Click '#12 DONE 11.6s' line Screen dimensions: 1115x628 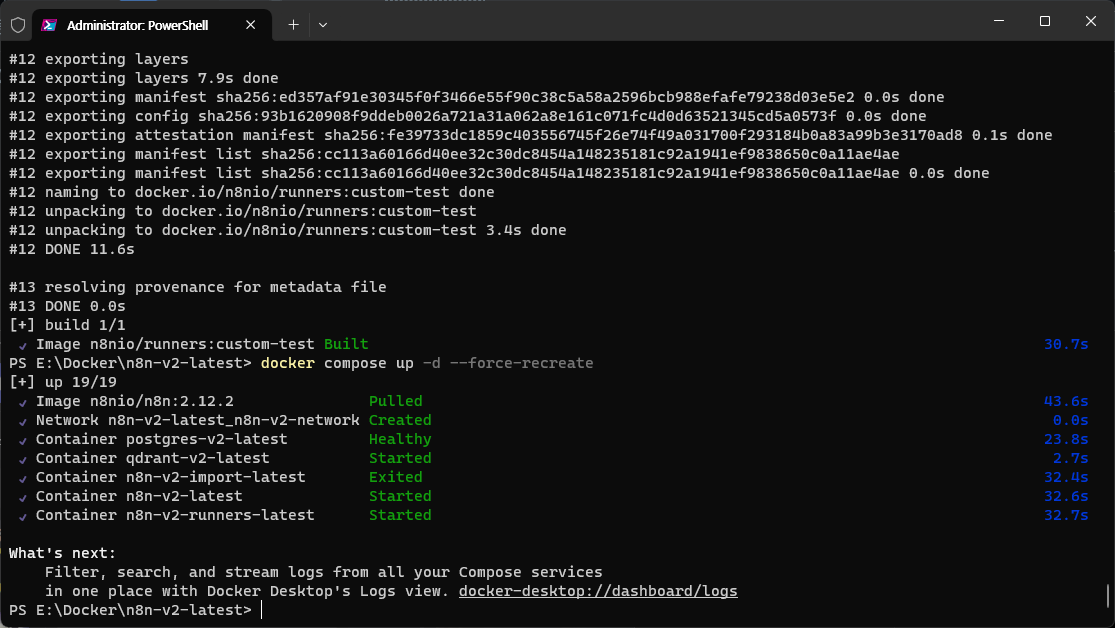coord(71,250)
